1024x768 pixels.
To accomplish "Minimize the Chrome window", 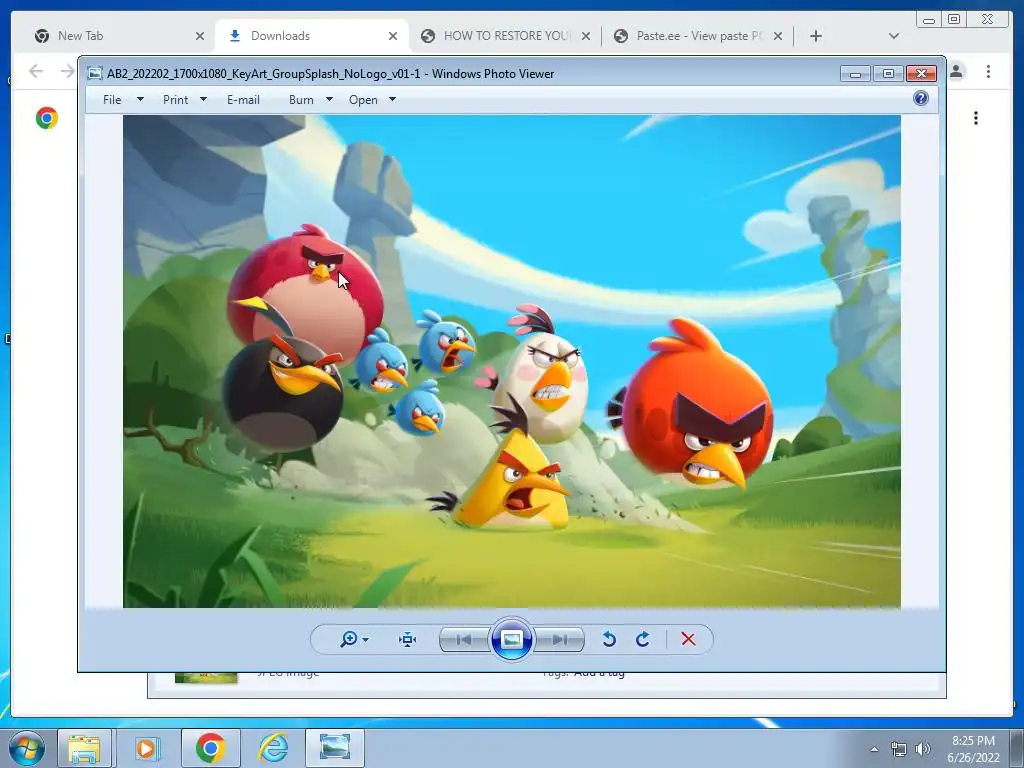I will [929, 20].
